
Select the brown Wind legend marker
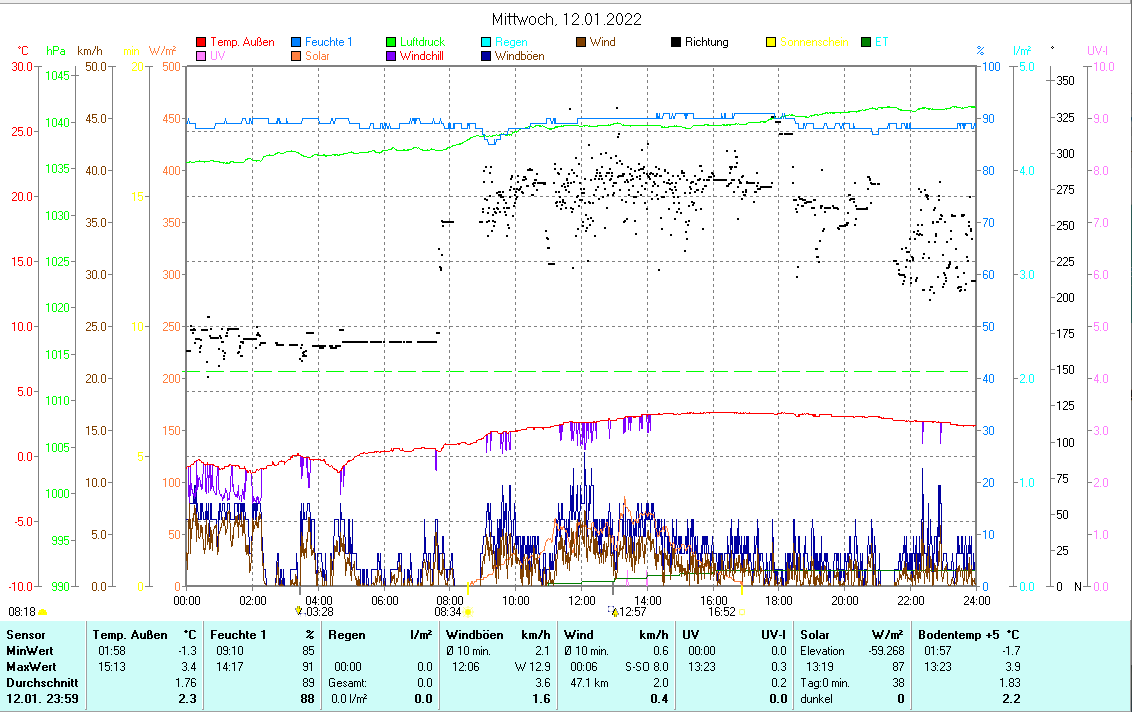point(581,42)
